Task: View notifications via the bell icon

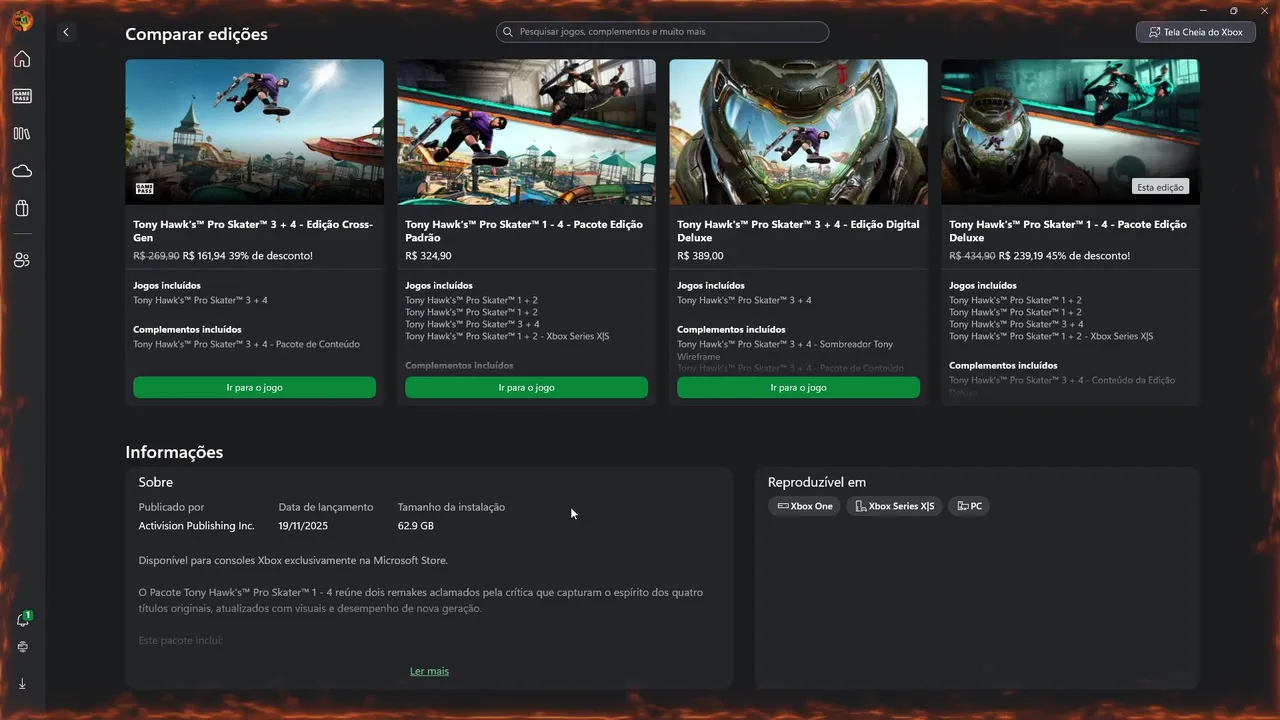Action: pos(22,620)
